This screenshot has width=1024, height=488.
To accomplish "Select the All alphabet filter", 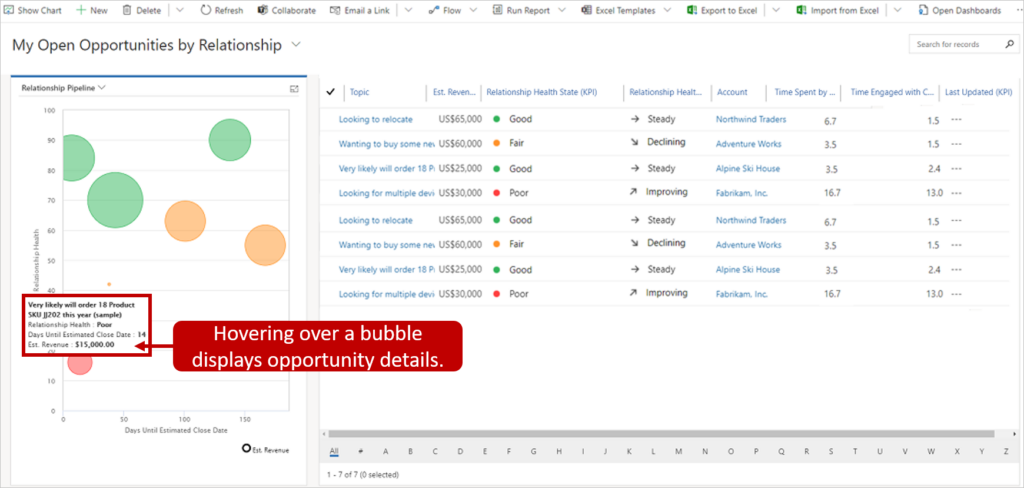I will pos(334,451).
